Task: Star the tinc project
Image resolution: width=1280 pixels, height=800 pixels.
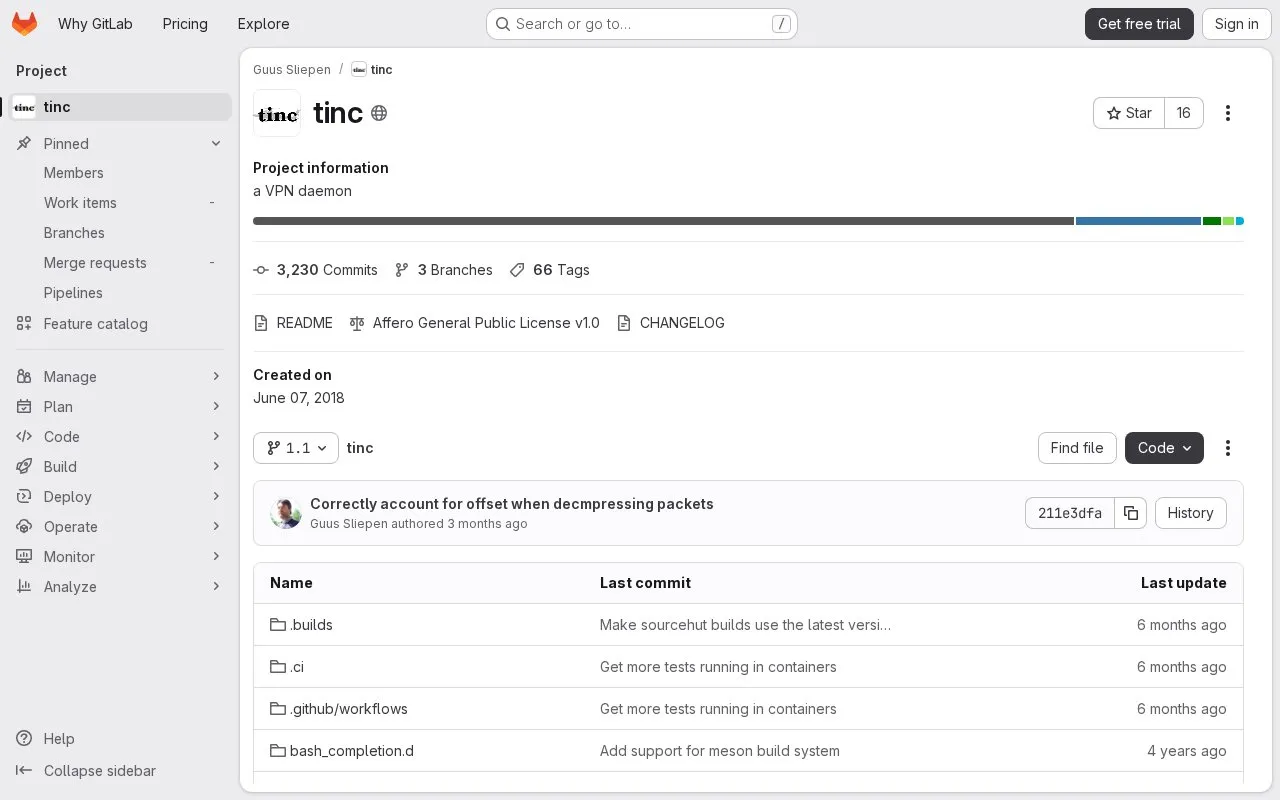Action: coord(1129,113)
